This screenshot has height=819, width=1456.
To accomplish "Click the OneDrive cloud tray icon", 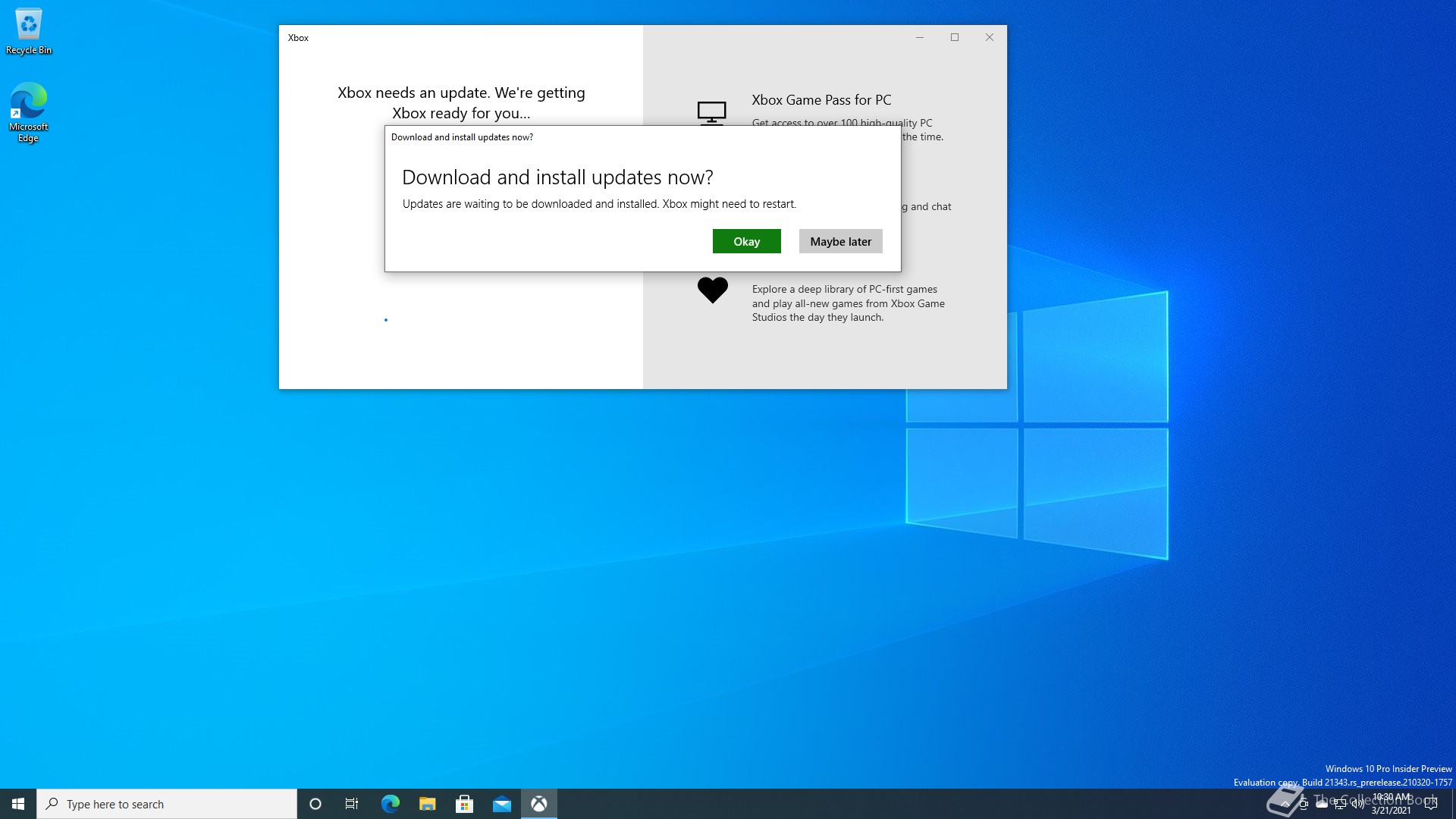I will point(1322,804).
